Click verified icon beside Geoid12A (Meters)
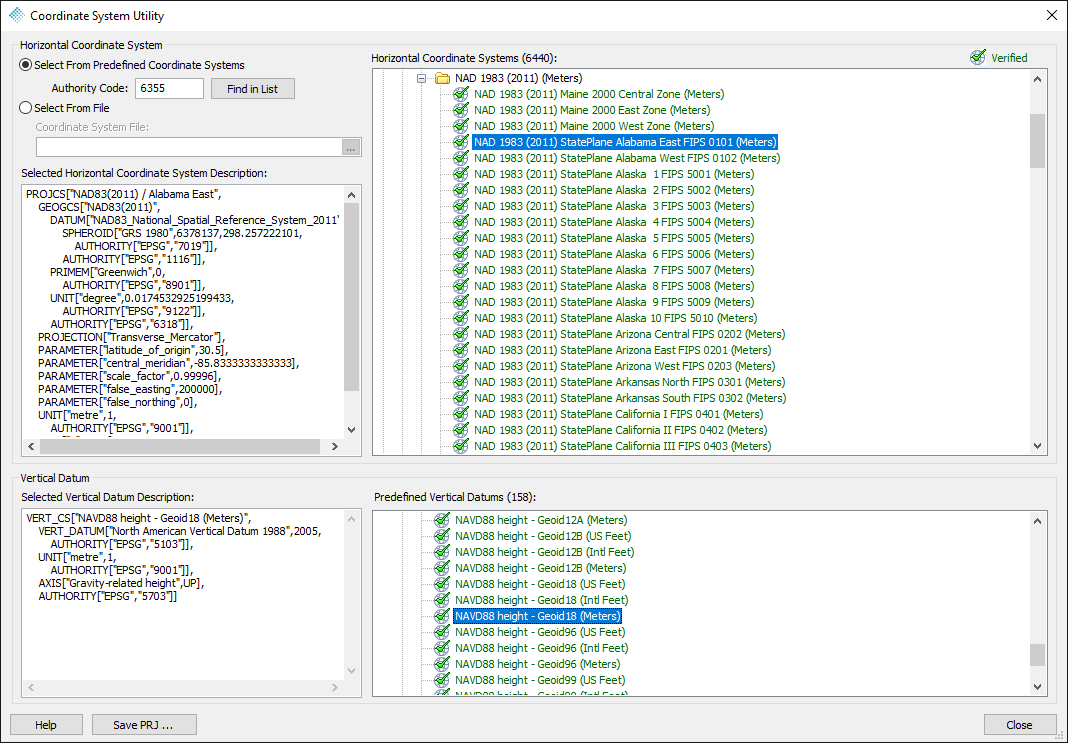 (442, 520)
